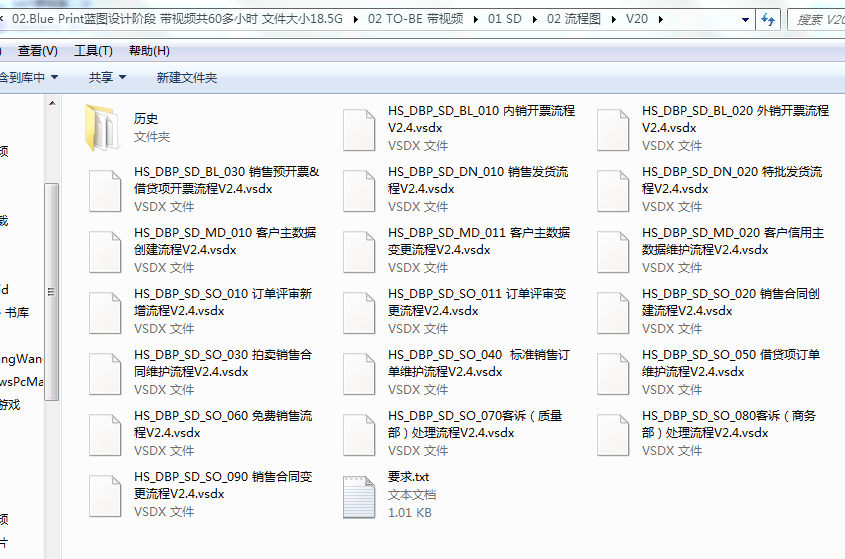The image size is (845, 559).
Task: Open the address bar history dropdown arrow
Action: tap(744, 19)
